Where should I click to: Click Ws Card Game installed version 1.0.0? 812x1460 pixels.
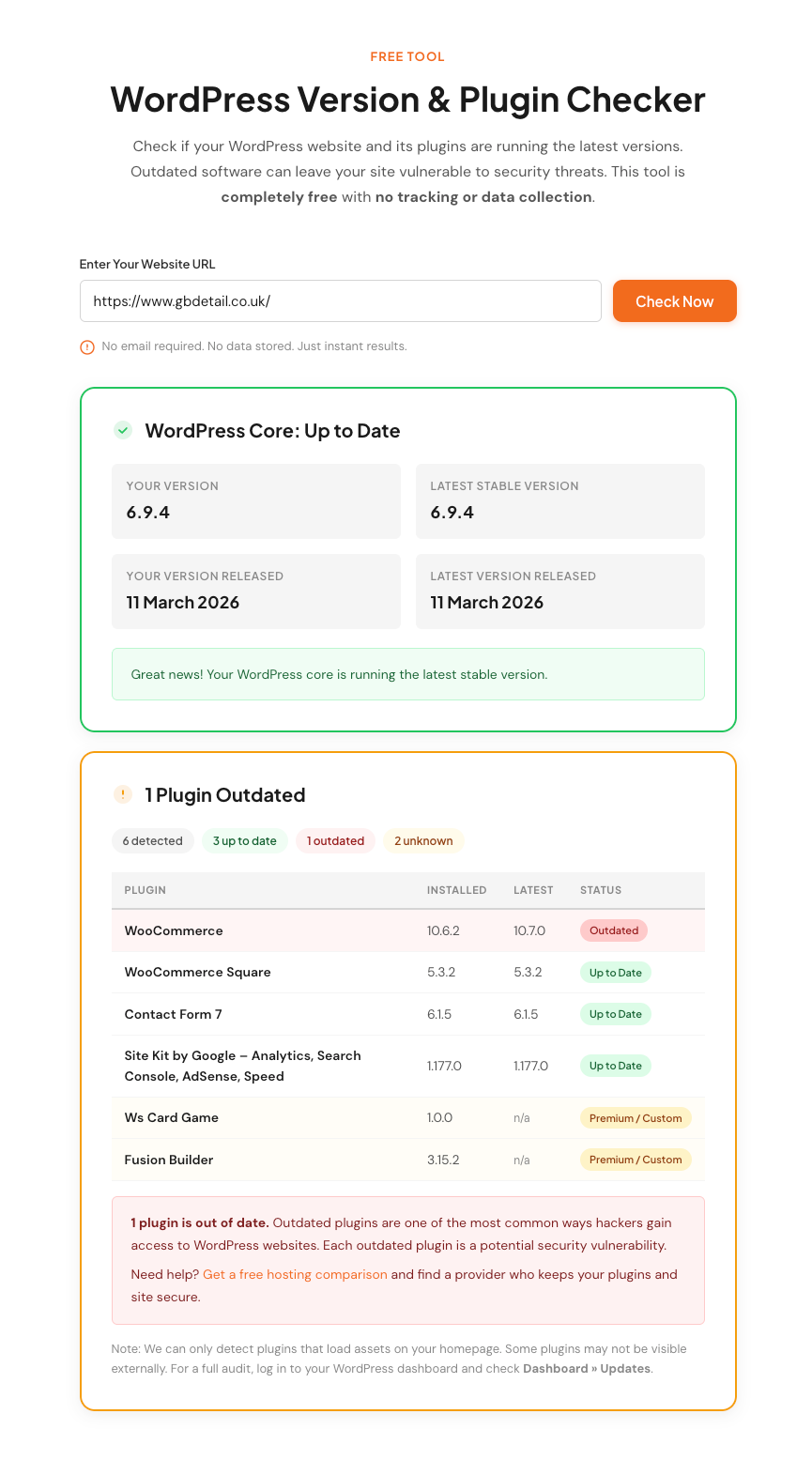[x=440, y=1117]
